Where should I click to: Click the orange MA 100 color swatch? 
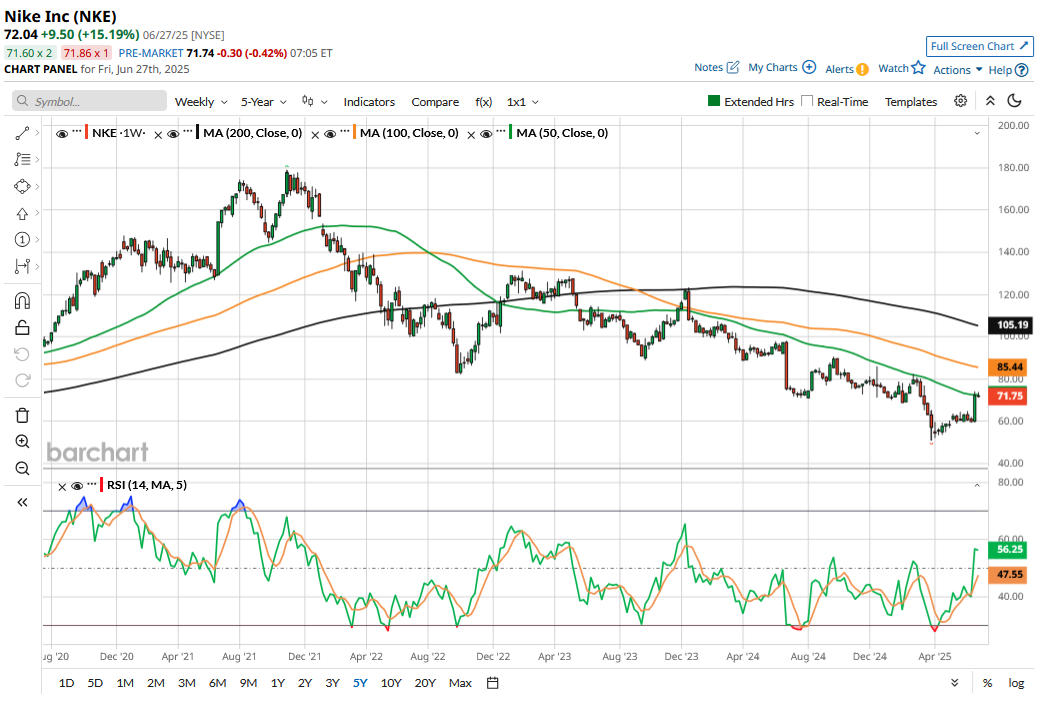[x=354, y=133]
